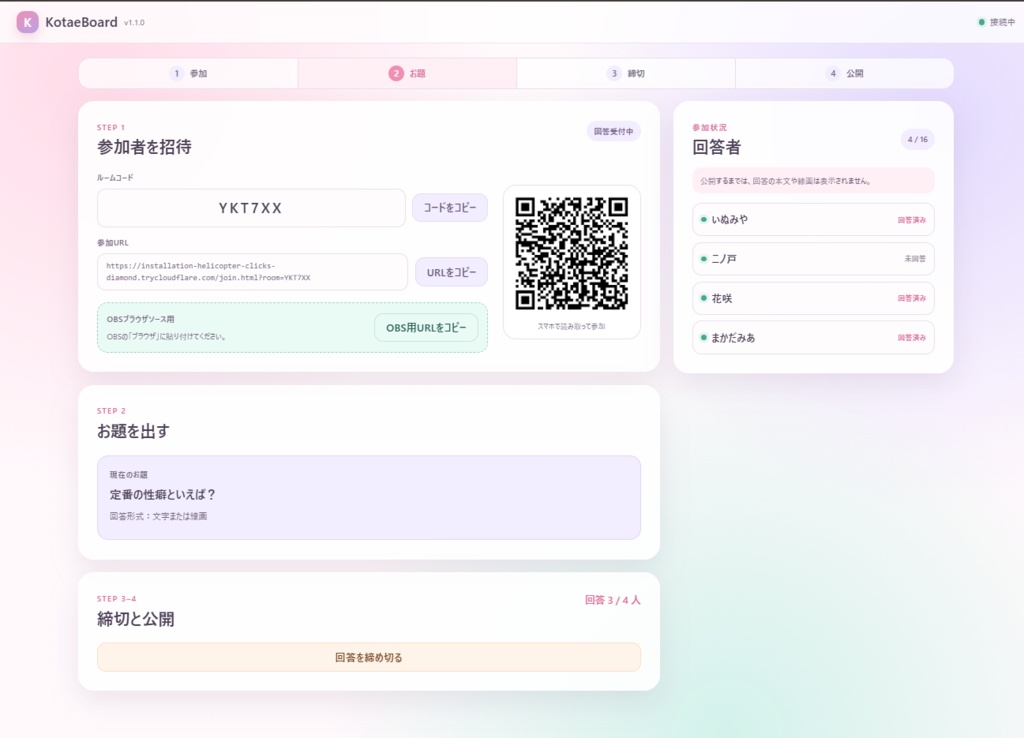Click the 接続中 status label
The height and width of the screenshot is (738, 1024).
coord(1002,22)
